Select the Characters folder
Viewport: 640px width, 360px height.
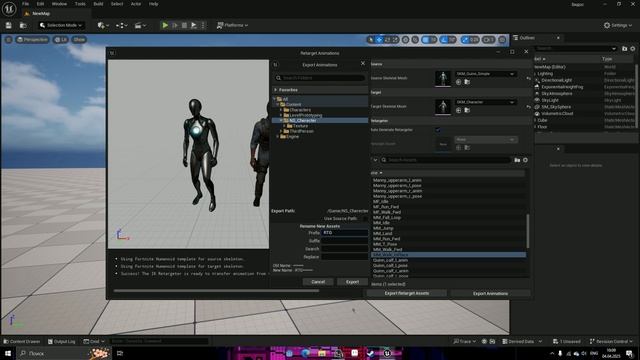300,110
